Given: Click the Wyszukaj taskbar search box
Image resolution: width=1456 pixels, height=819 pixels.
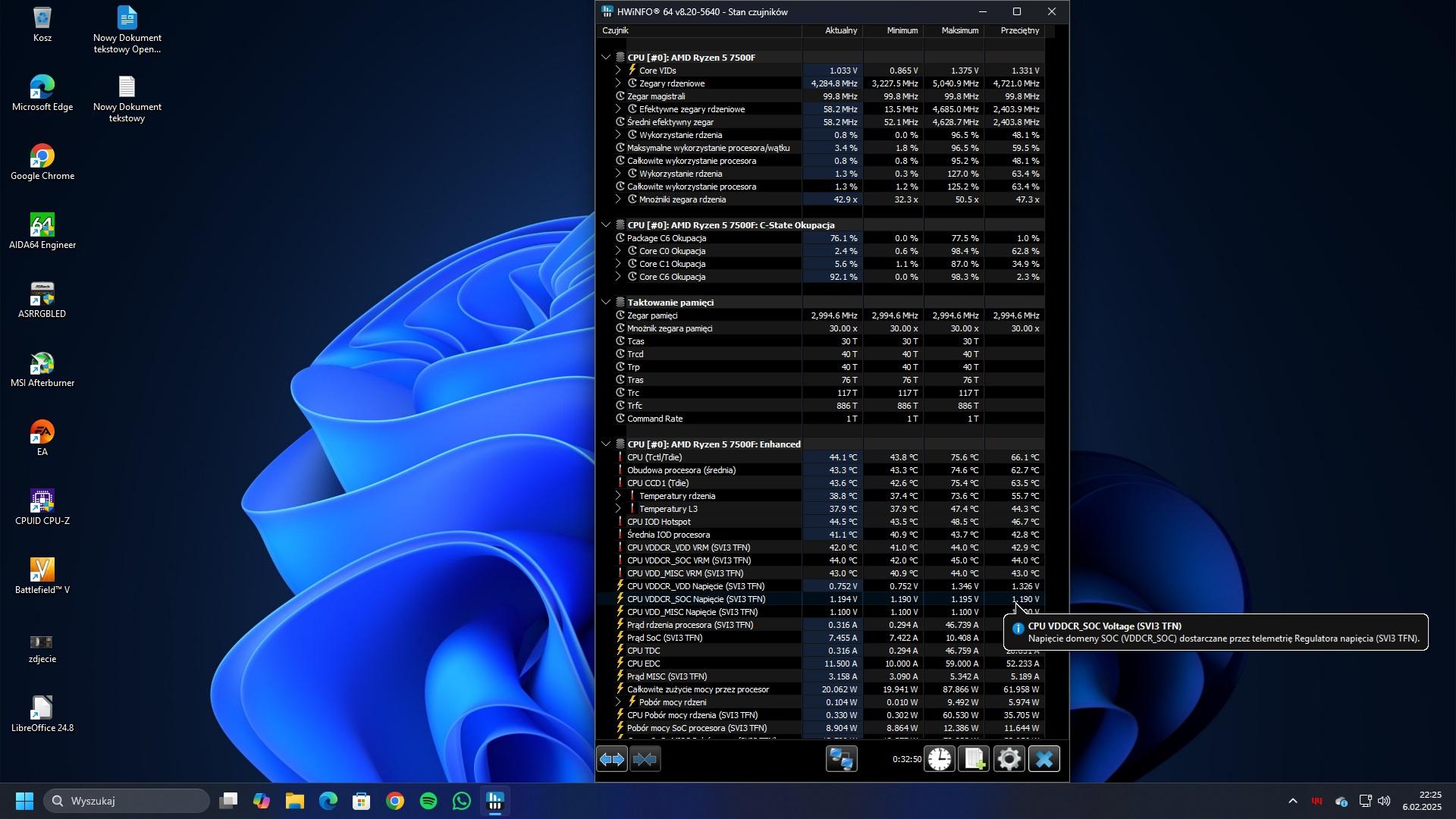Looking at the screenshot, I should coord(127,802).
